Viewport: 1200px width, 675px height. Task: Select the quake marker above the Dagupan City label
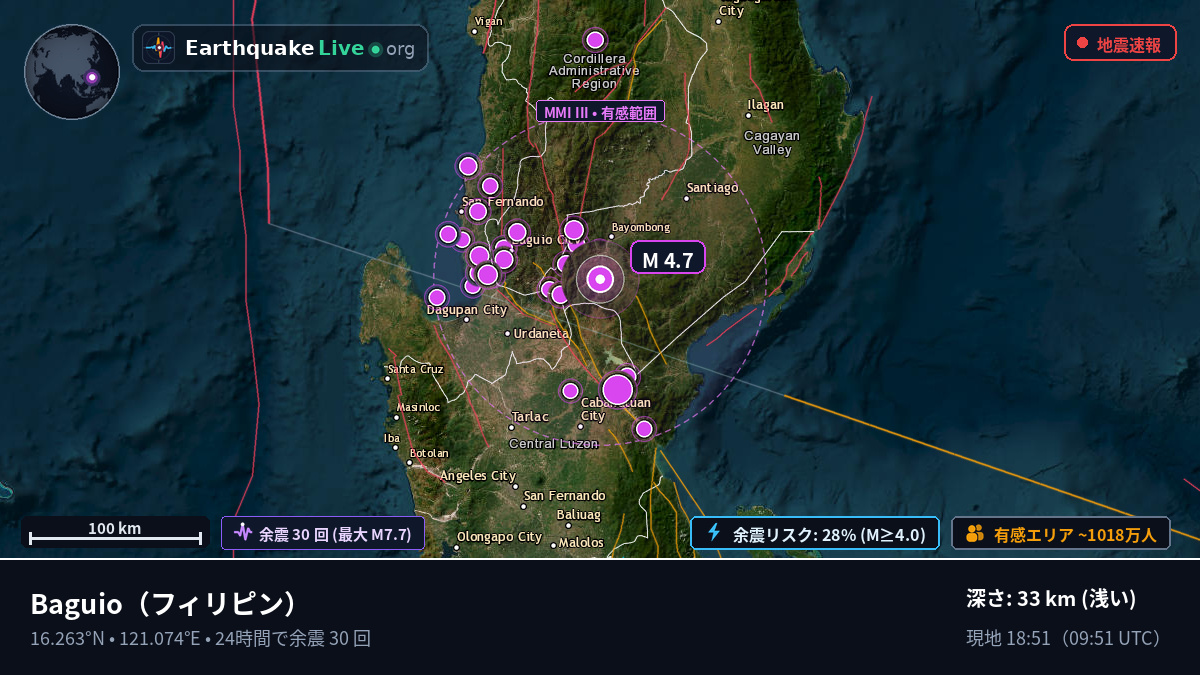click(437, 297)
